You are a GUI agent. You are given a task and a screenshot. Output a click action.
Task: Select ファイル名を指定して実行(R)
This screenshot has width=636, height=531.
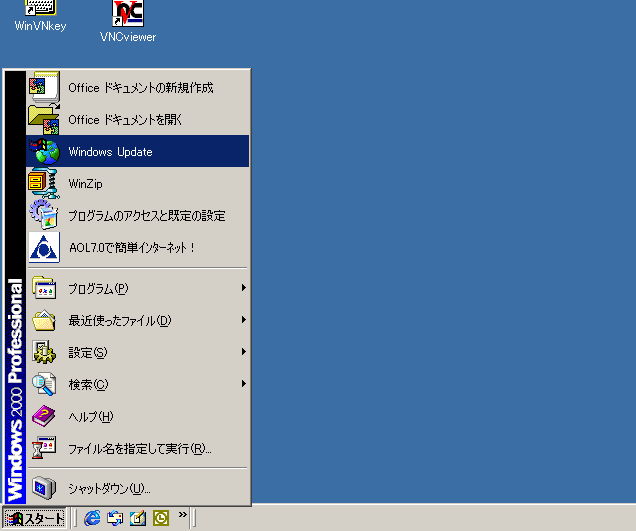click(138, 449)
